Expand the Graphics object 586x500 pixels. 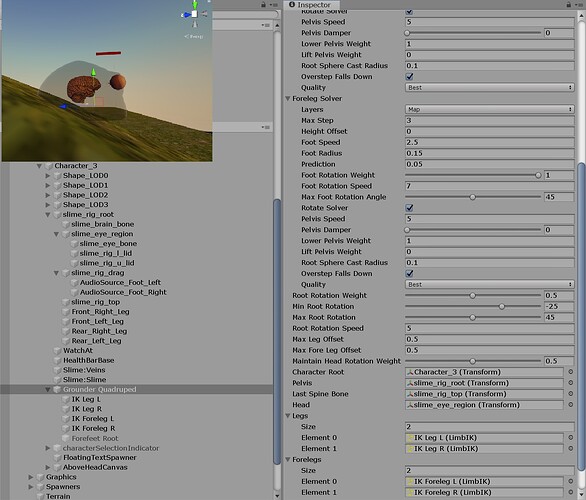coord(31,477)
